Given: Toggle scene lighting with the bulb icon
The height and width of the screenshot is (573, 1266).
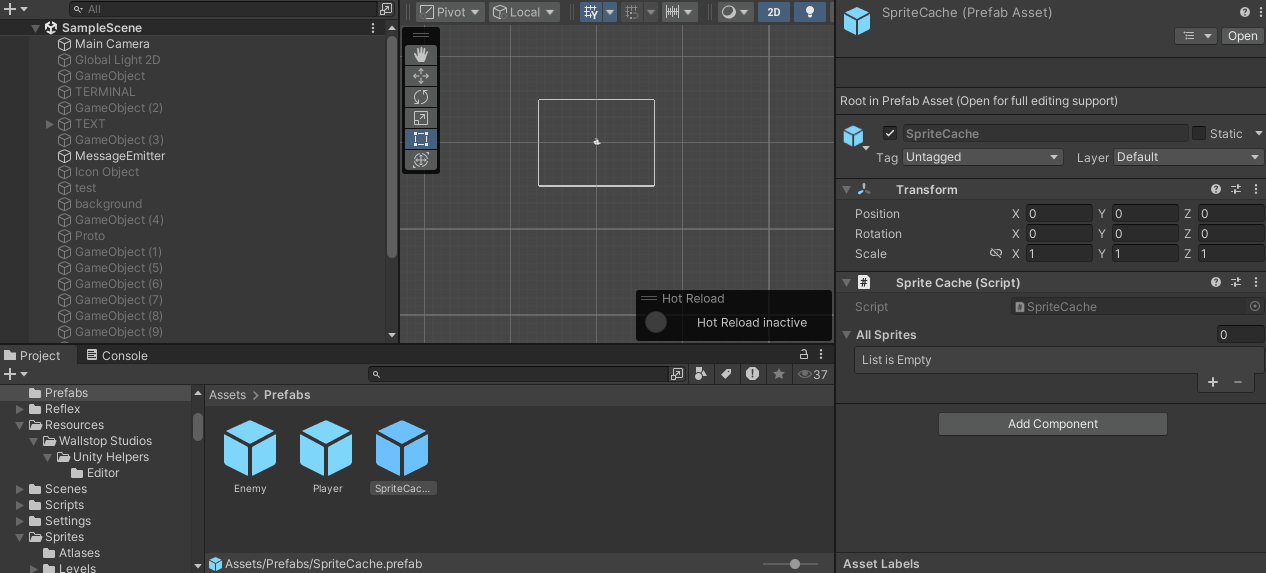Looking at the screenshot, I should pyautogui.click(x=810, y=12).
